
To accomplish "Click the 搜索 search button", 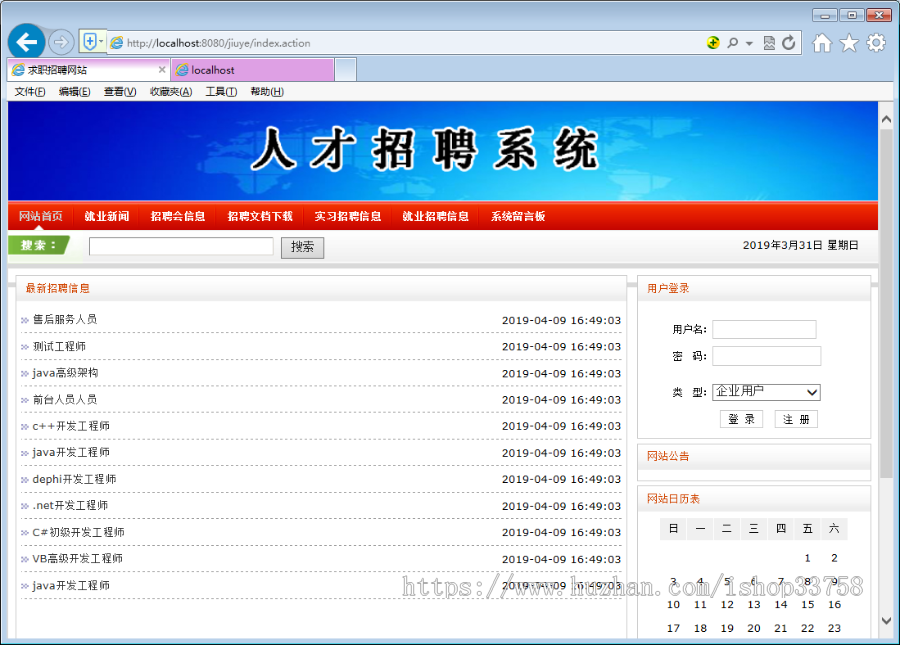I will coord(302,246).
